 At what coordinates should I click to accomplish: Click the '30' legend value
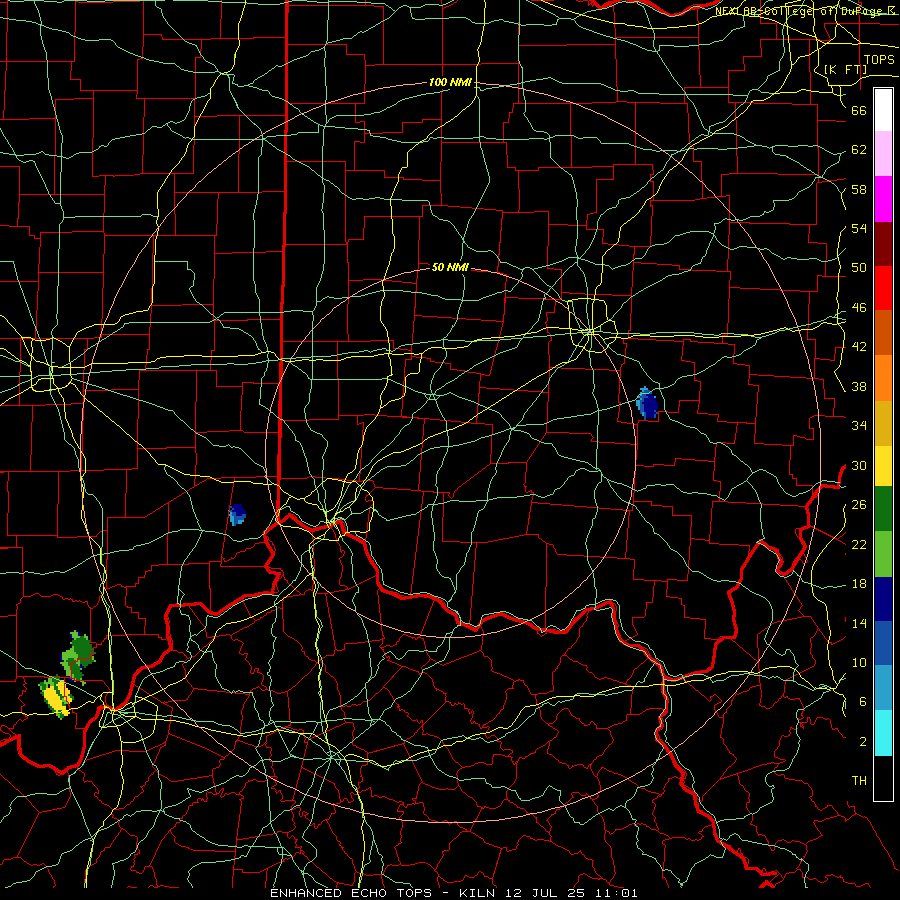click(x=859, y=465)
